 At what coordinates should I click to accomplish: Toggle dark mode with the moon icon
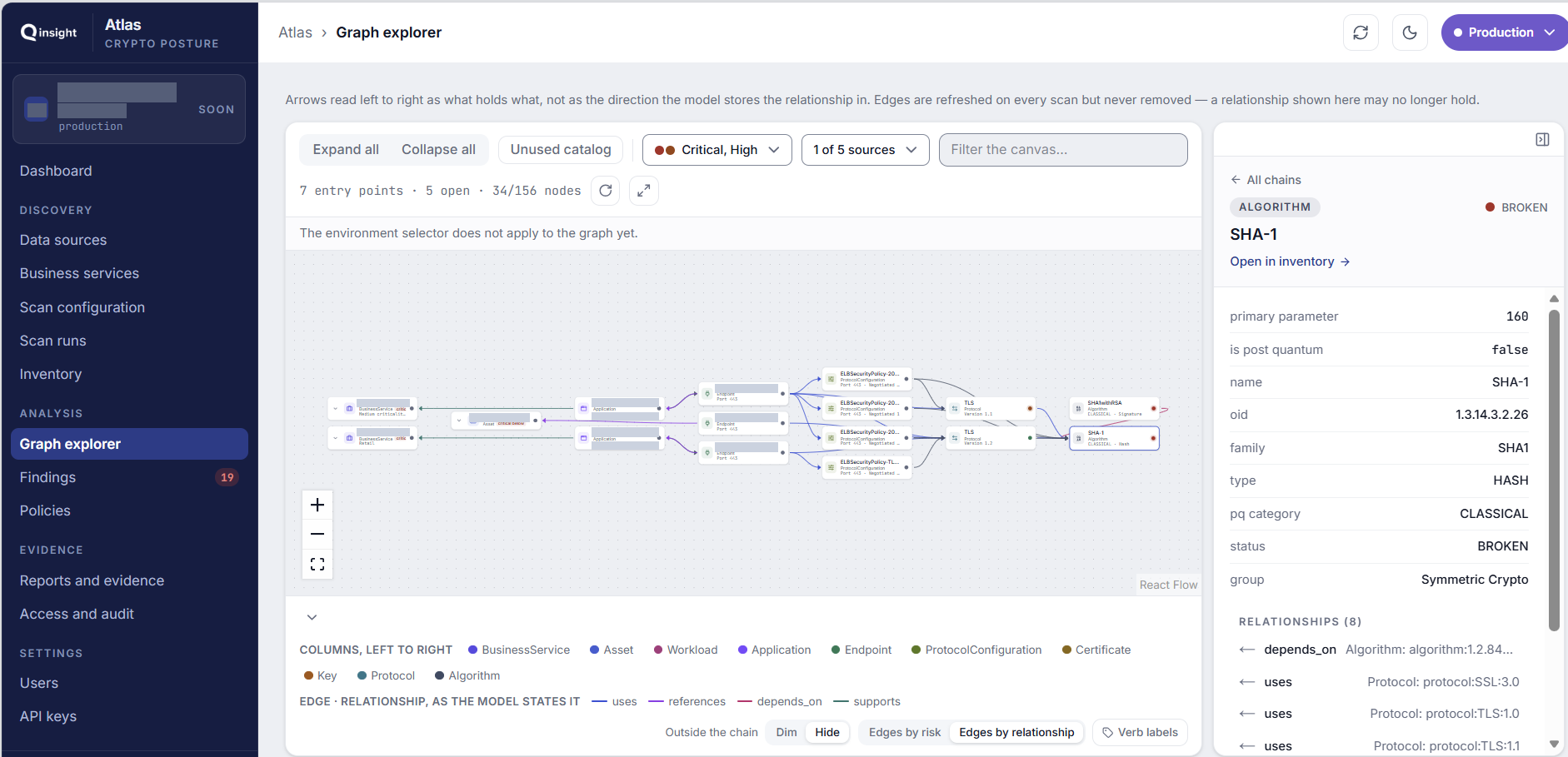pos(1410,32)
